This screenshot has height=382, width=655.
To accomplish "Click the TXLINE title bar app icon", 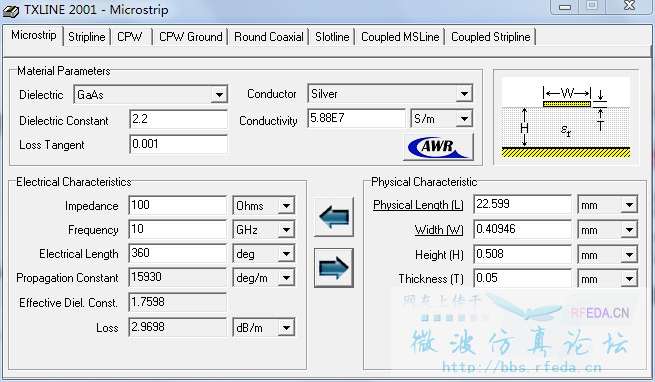I will (x=10, y=10).
